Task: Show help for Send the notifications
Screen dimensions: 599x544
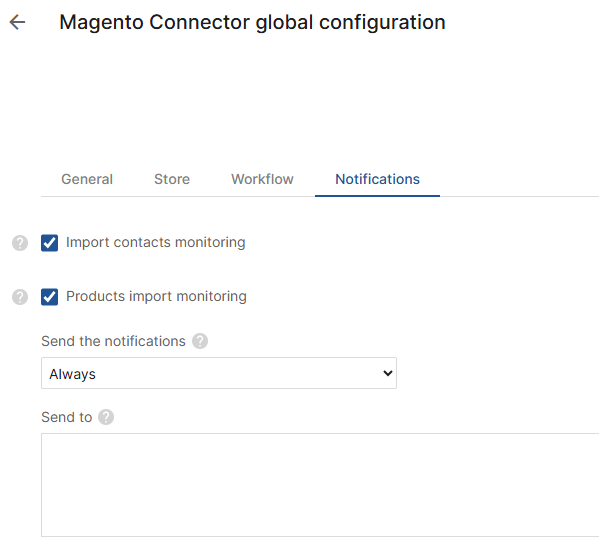Action: [200, 341]
